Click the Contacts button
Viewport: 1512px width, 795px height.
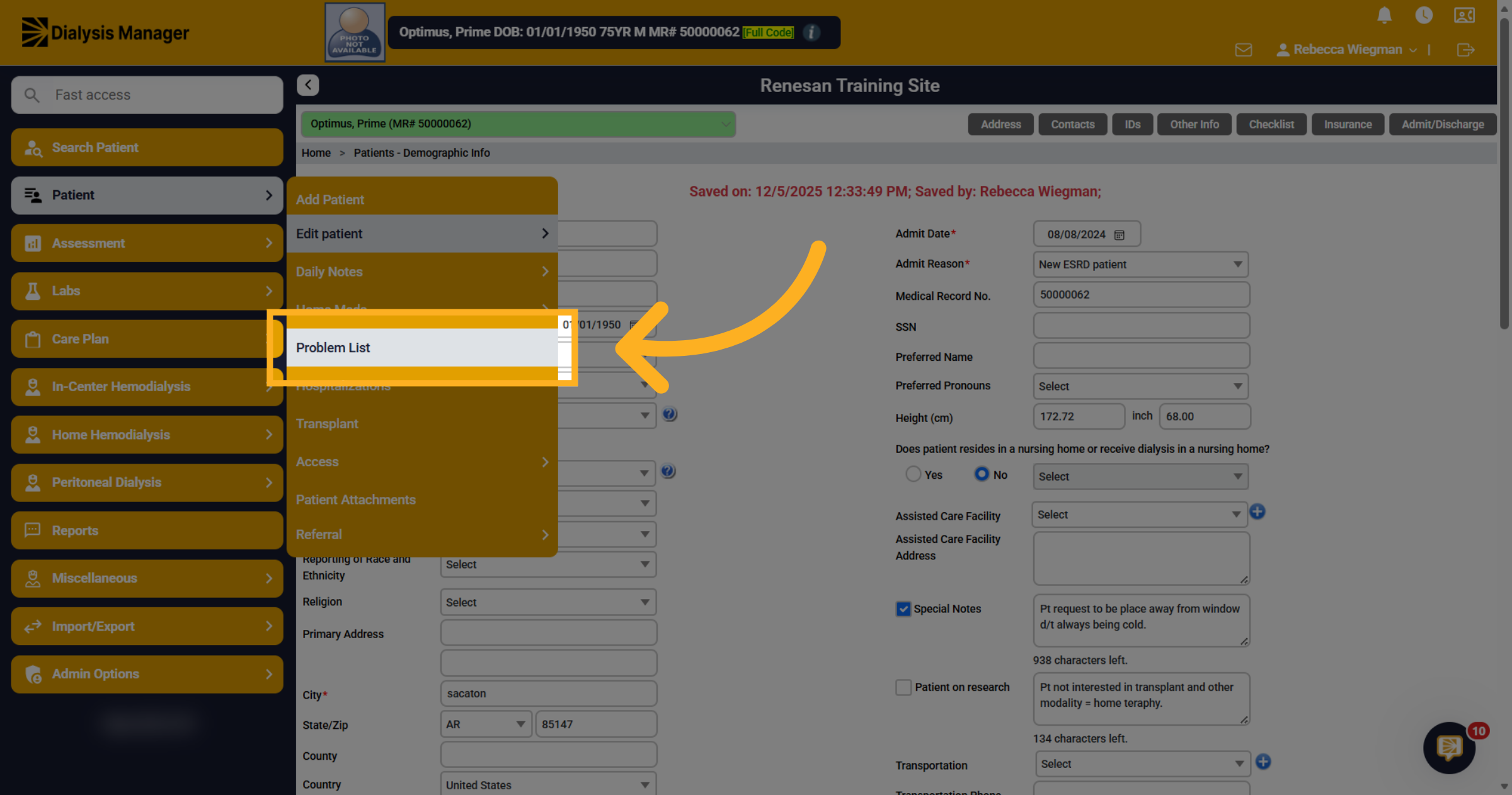click(1072, 125)
